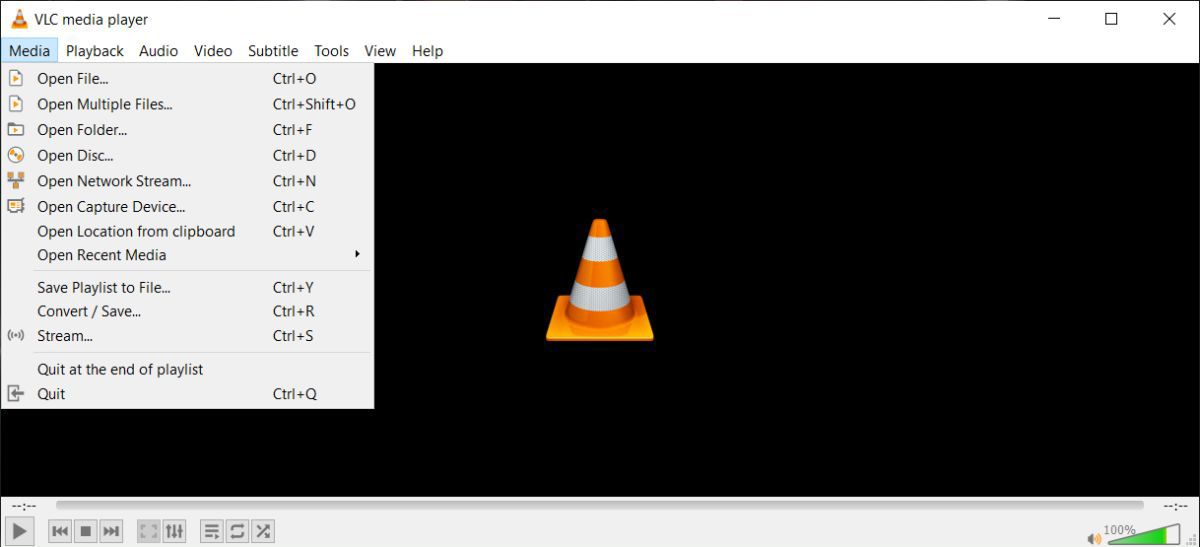Click the Open Multiple Files icon

coord(15,104)
